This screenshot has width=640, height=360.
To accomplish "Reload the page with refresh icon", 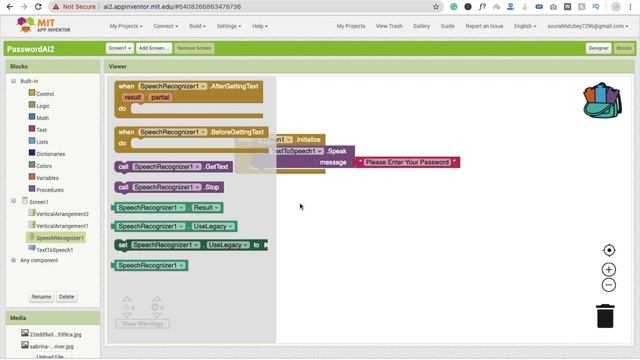I will click(x=38, y=7).
